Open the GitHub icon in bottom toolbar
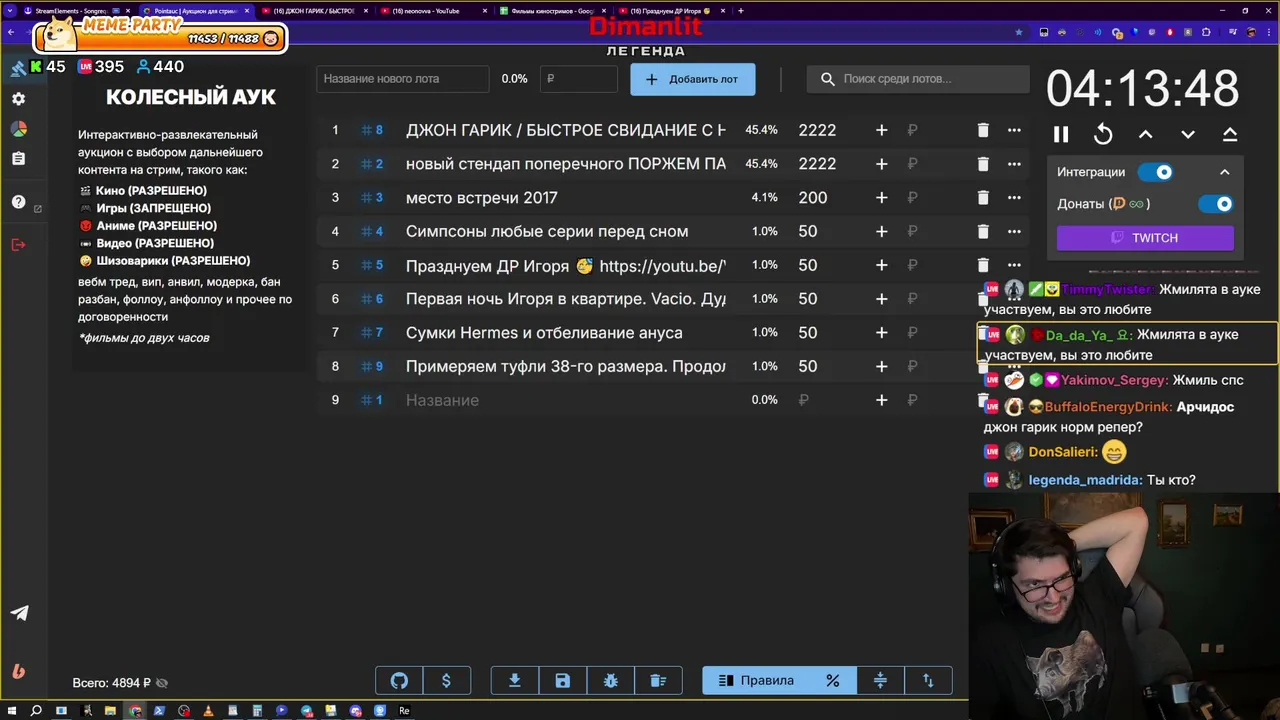 pos(399,681)
